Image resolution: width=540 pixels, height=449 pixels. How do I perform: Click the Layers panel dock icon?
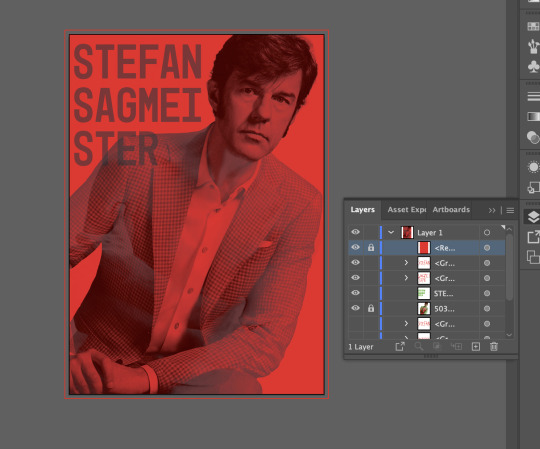click(x=533, y=217)
